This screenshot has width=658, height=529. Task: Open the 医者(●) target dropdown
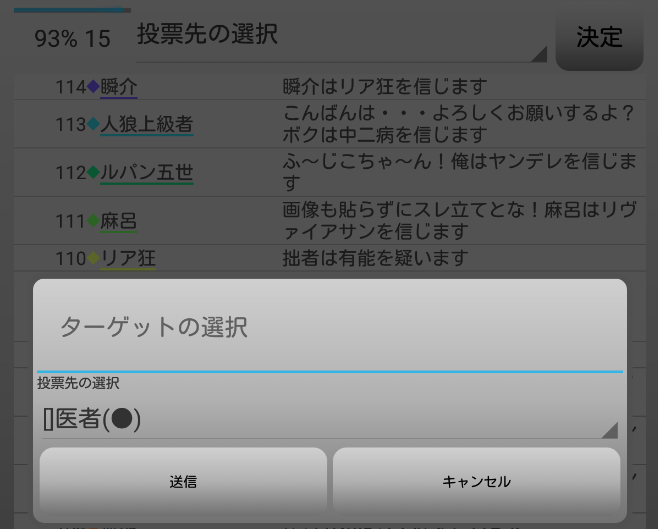point(330,419)
